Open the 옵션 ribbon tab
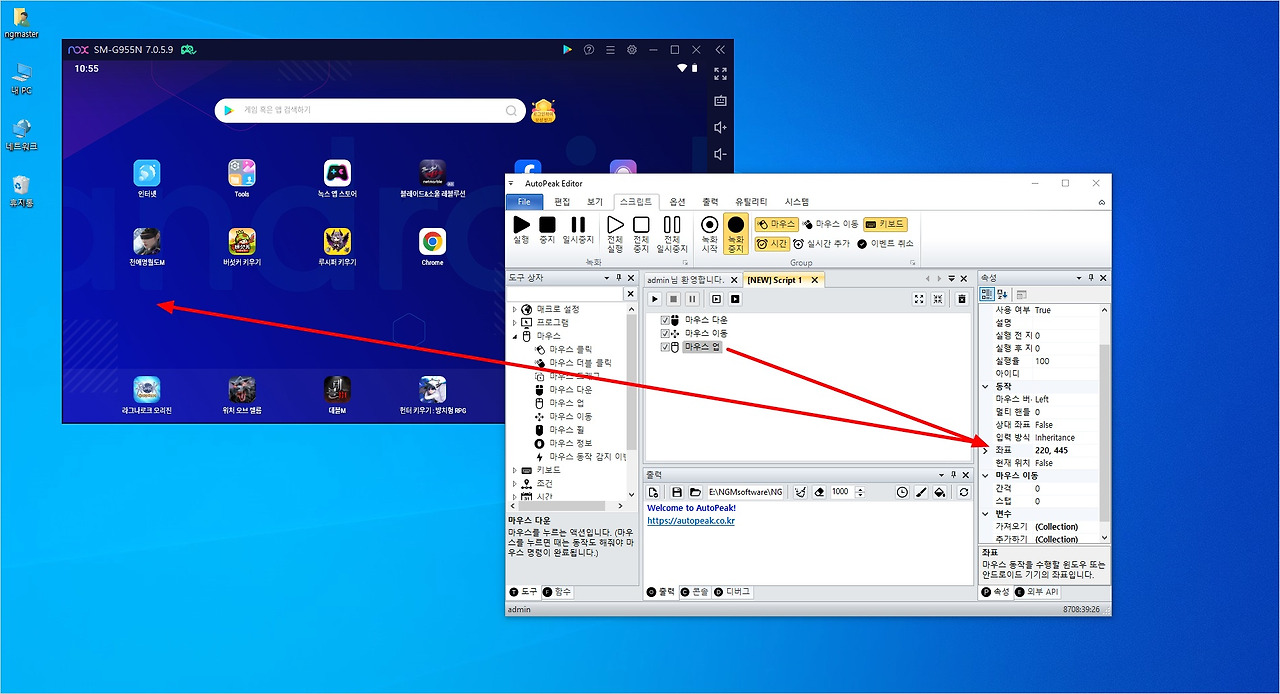Viewport: 1280px width, 694px height. (x=677, y=202)
